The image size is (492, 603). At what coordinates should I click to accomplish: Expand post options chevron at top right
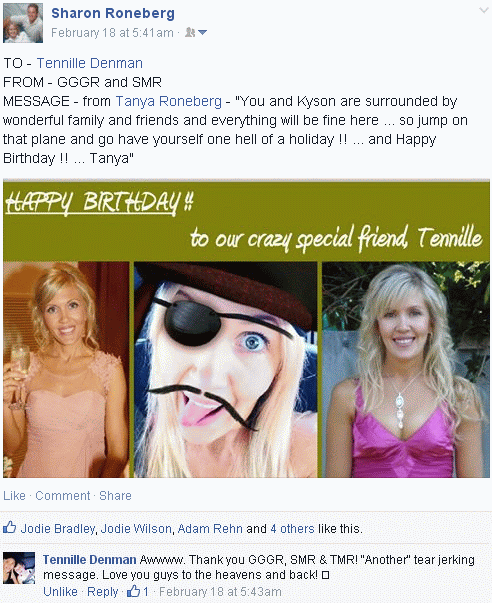(484, 10)
